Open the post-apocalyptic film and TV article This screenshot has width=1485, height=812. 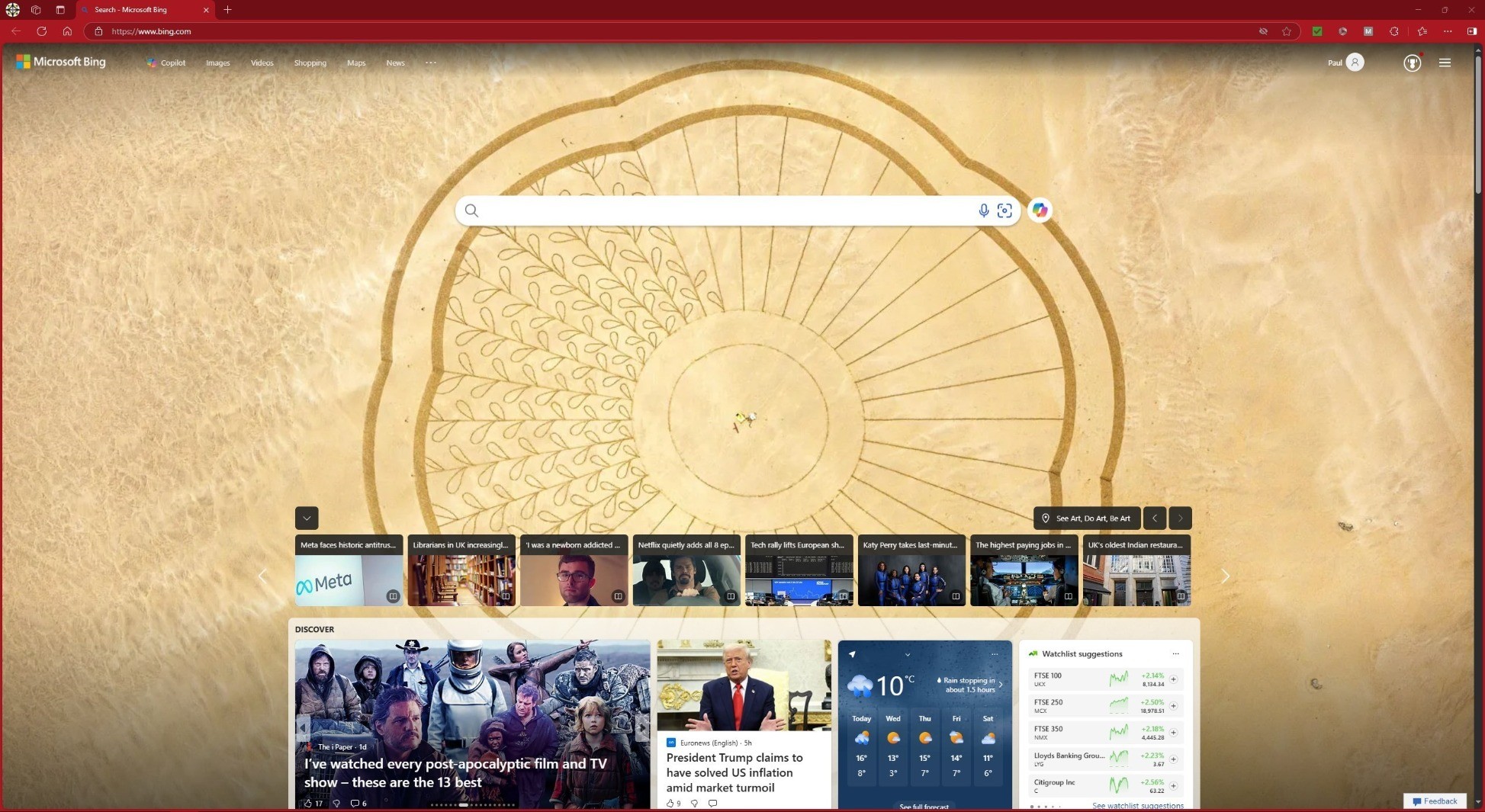coord(456,772)
